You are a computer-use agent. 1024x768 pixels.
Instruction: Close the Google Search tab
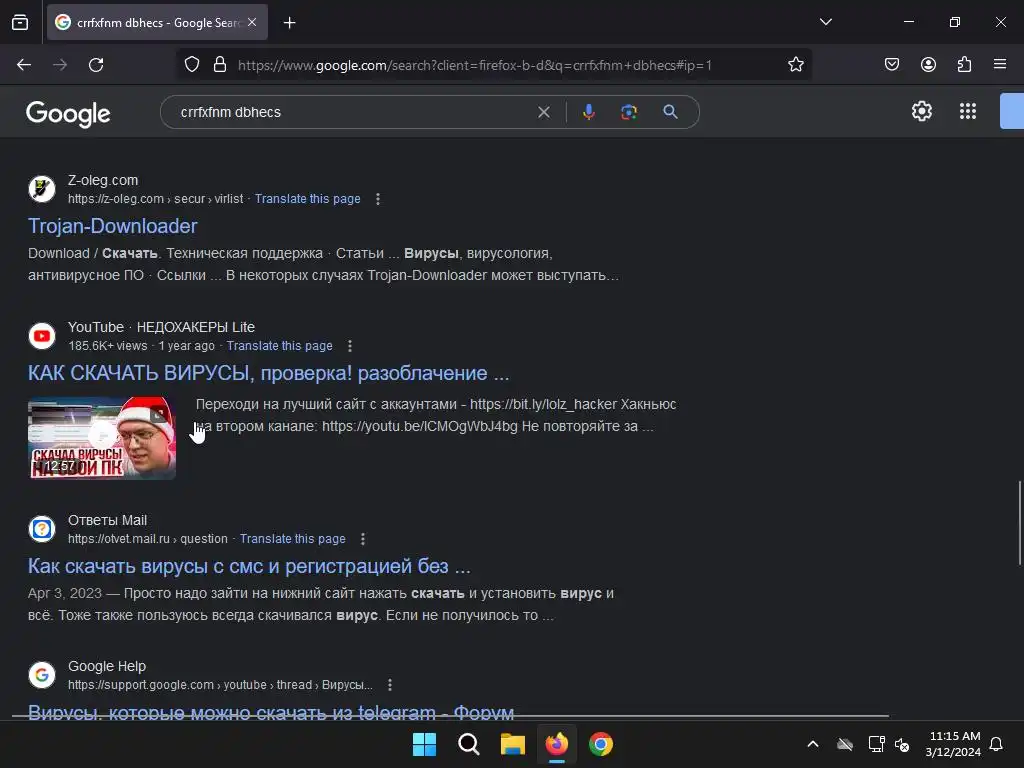[x=252, y=22]
